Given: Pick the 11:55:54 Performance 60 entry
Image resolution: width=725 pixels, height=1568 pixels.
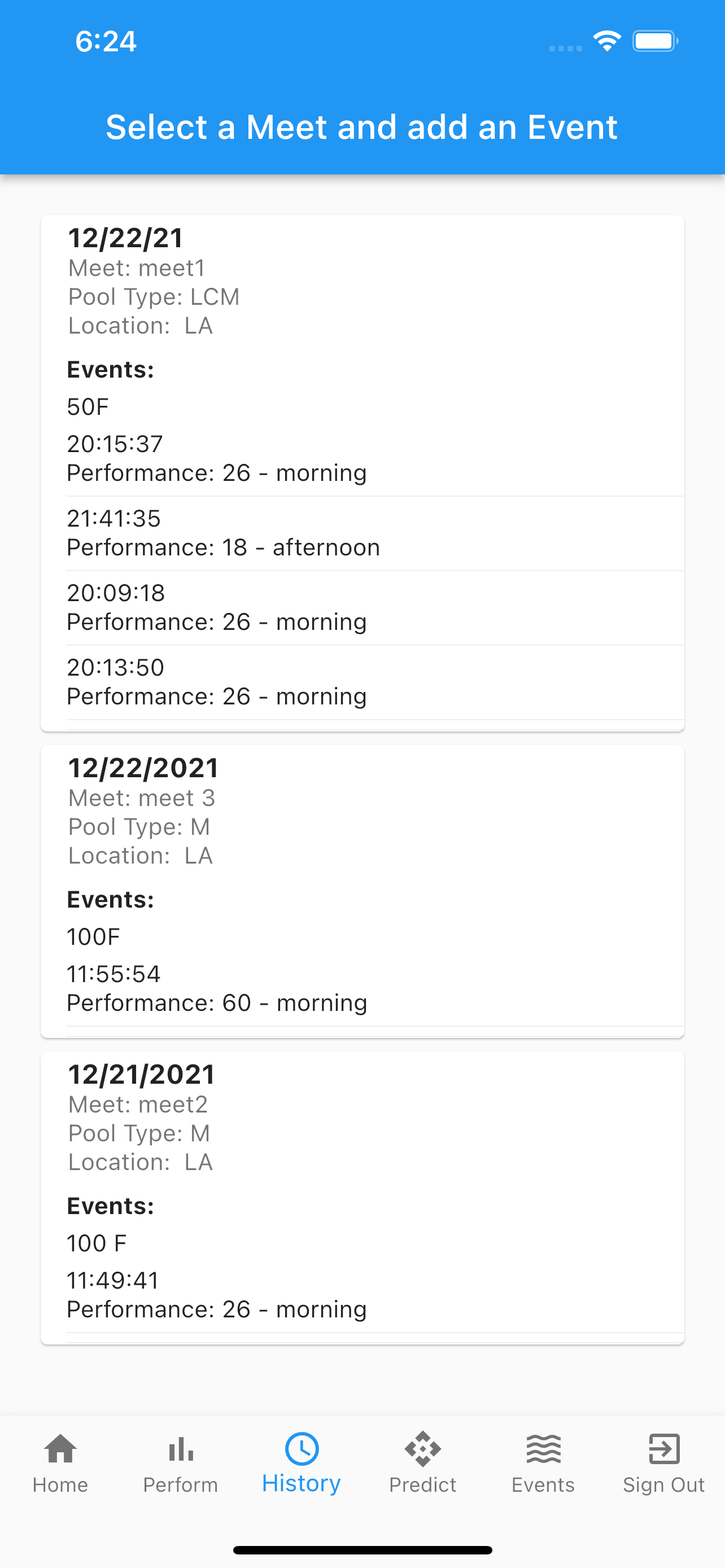Looking at the screenshot, I should [x=374, y=988].
